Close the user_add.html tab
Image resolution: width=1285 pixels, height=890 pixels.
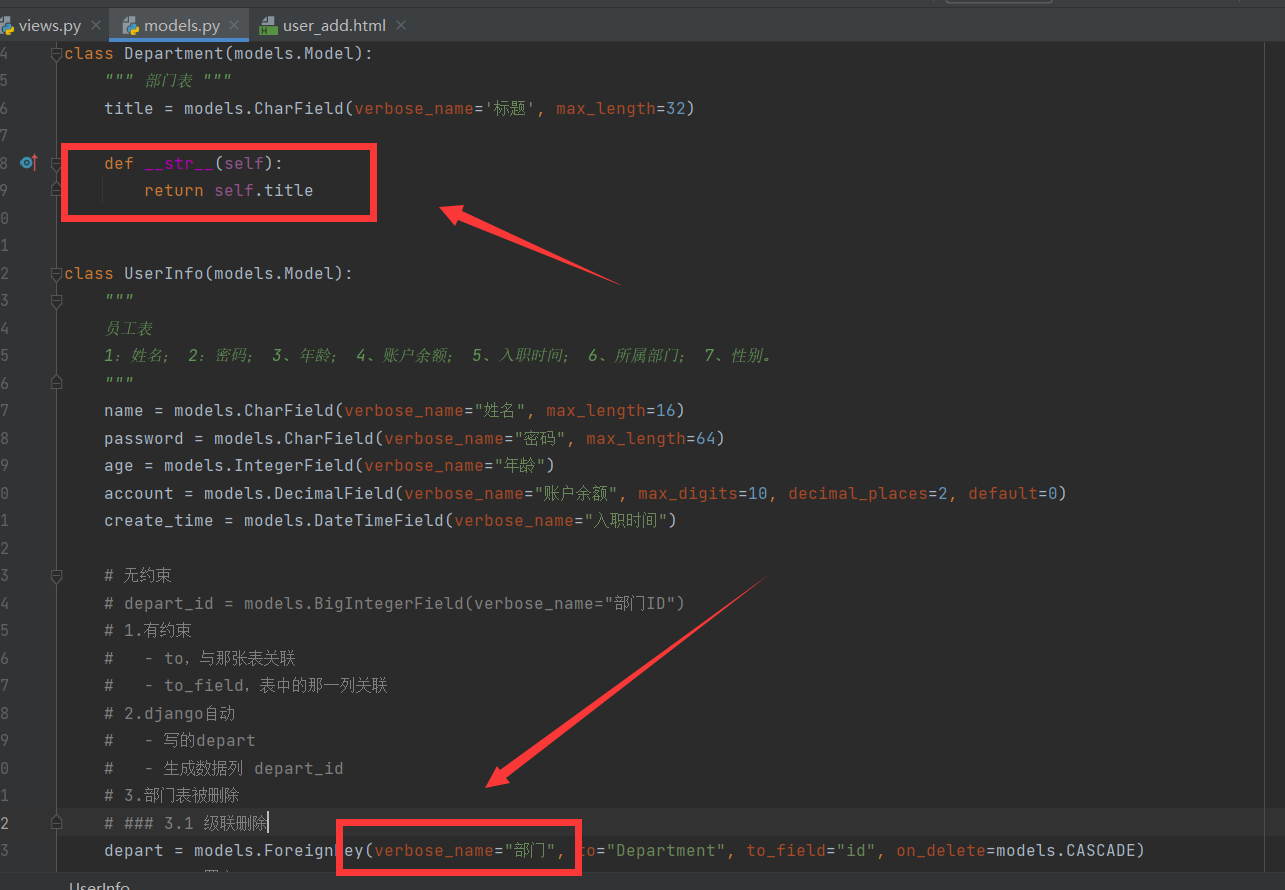point(402,26)
